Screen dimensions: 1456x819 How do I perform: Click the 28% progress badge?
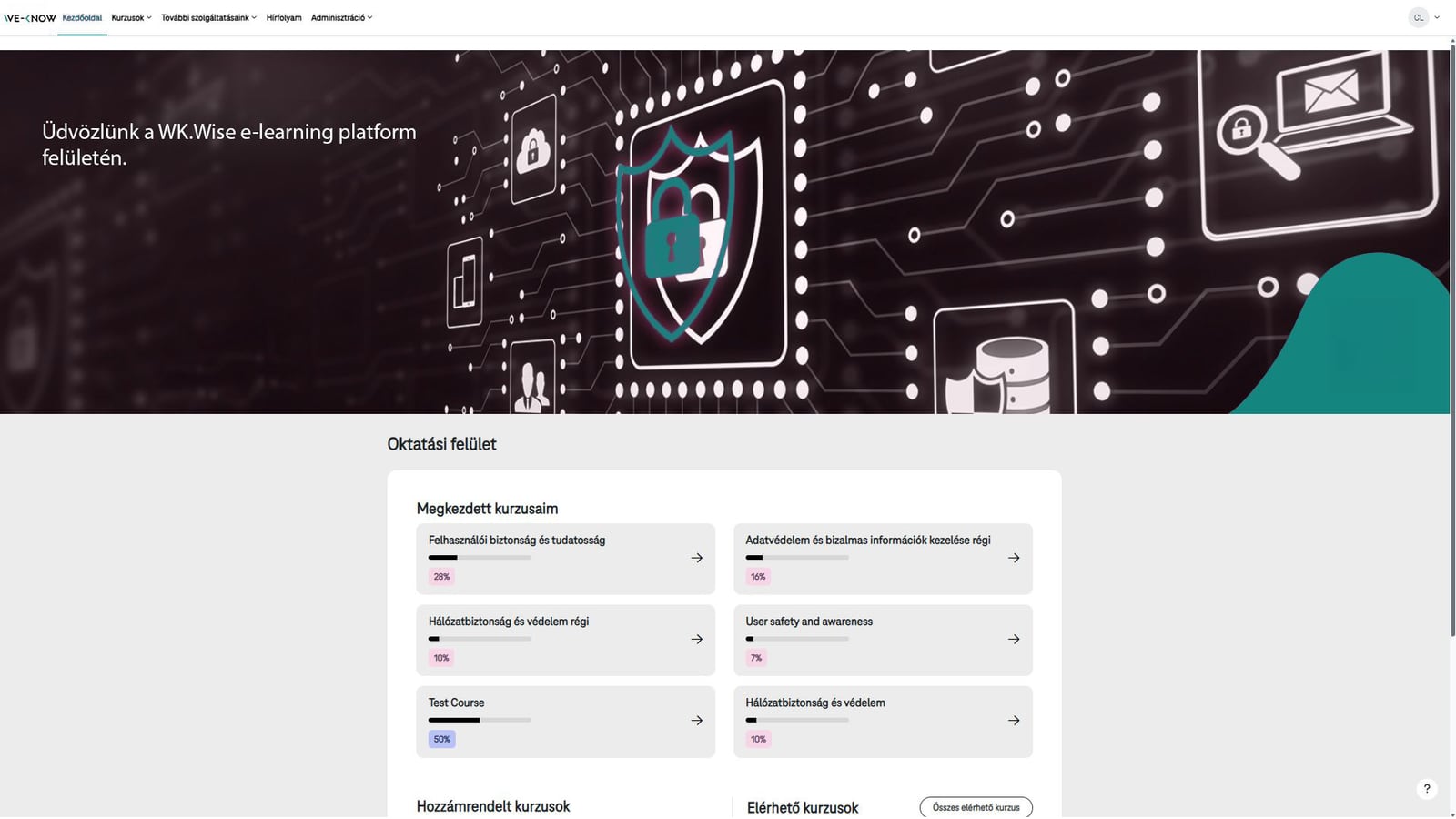tap(441, 577)
